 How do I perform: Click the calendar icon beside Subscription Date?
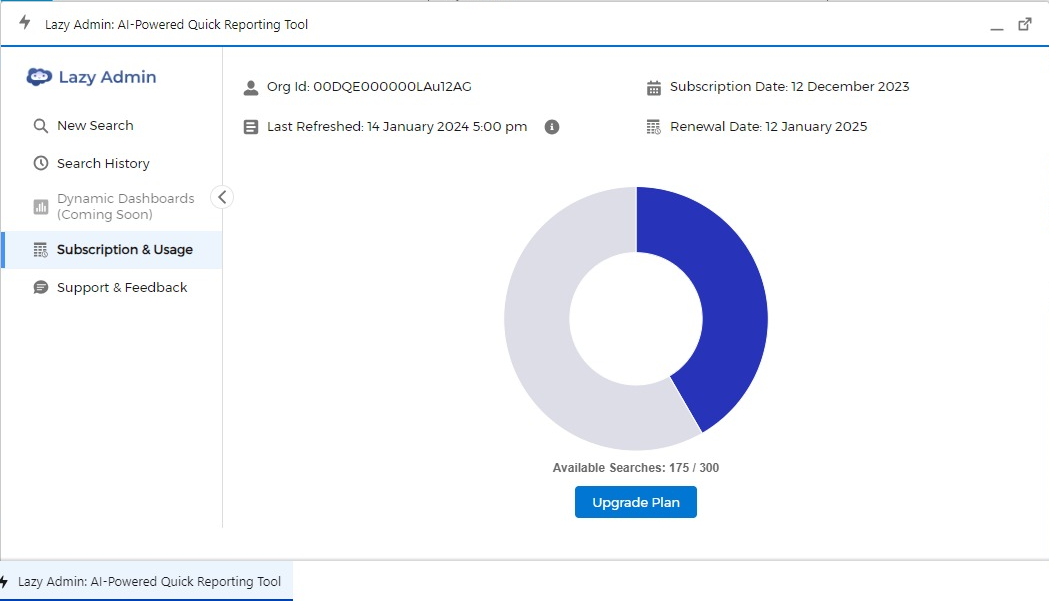point(654,88)
